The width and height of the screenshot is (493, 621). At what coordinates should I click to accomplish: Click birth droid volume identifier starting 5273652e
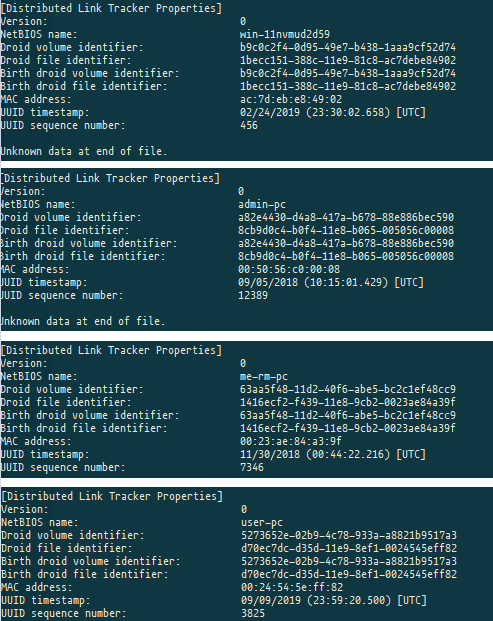[x=349, y=561]
